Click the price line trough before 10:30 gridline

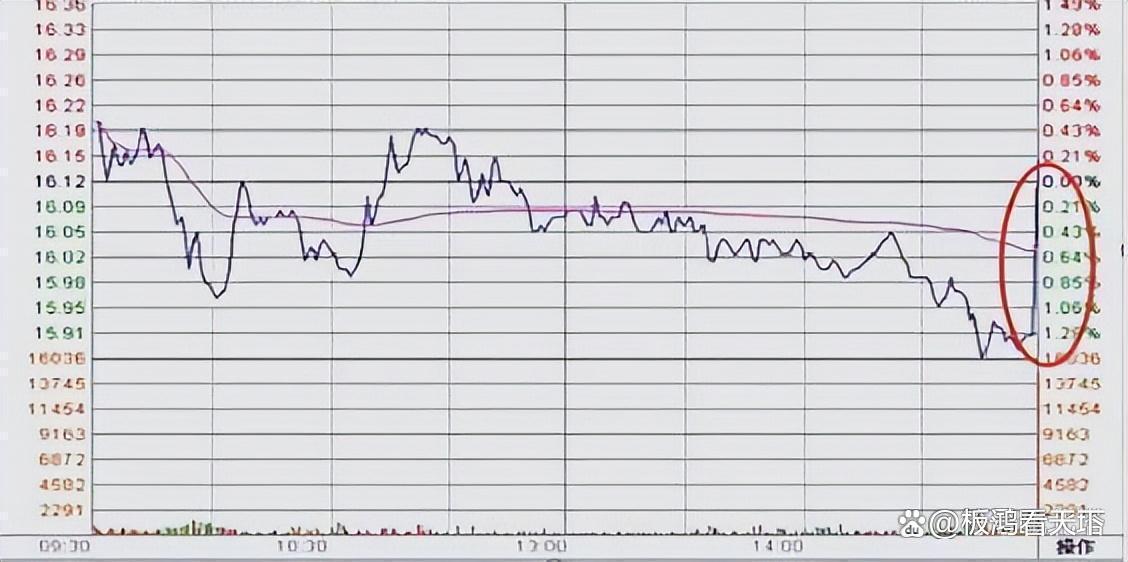217,296
